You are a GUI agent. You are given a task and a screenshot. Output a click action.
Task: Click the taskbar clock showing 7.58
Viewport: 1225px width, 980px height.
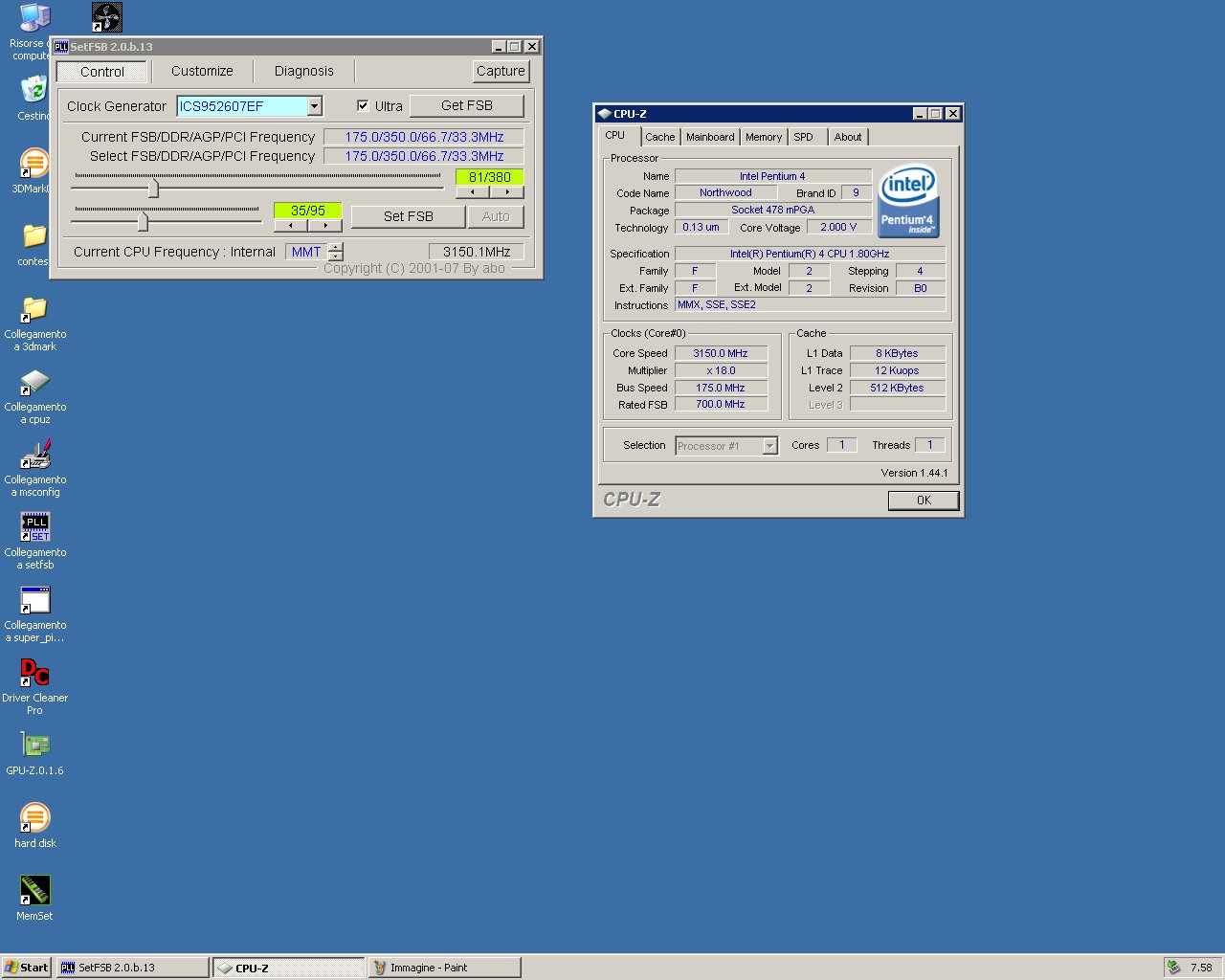click(x=1201, y=968)
